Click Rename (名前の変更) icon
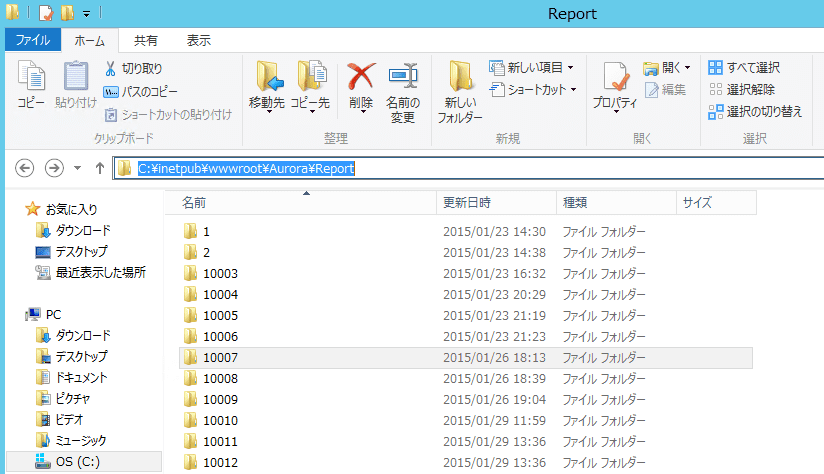The width and height of the screenshot is (824, 474). (403, 92)
